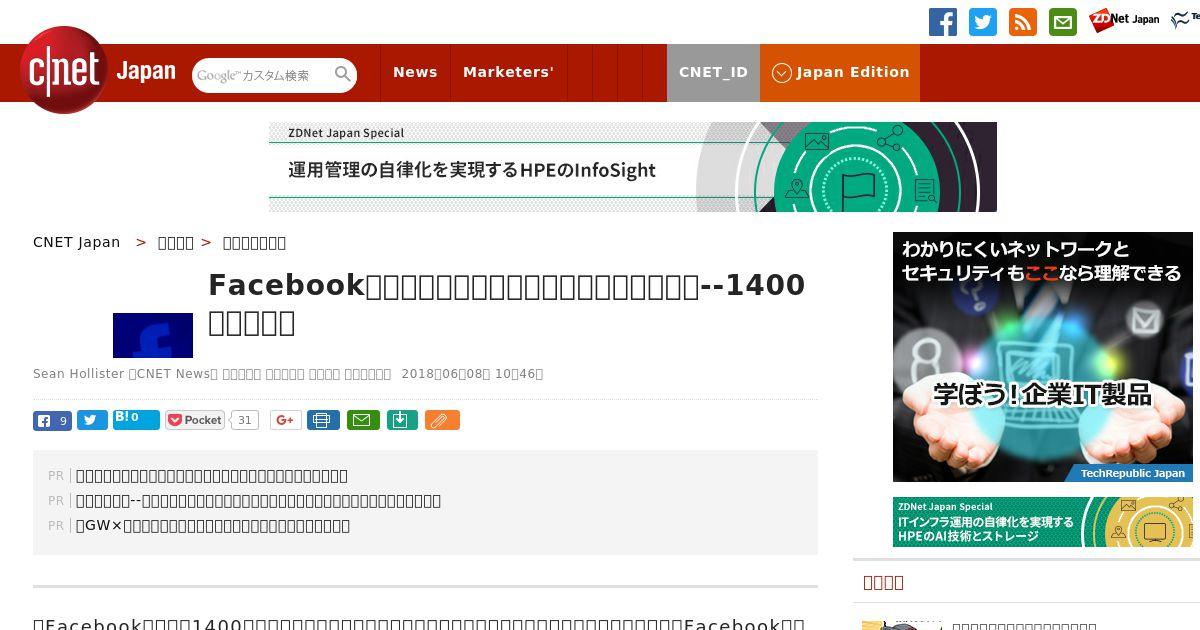Open the green newsletter mail icon
1200x630 pixels.
[1063, 22]
